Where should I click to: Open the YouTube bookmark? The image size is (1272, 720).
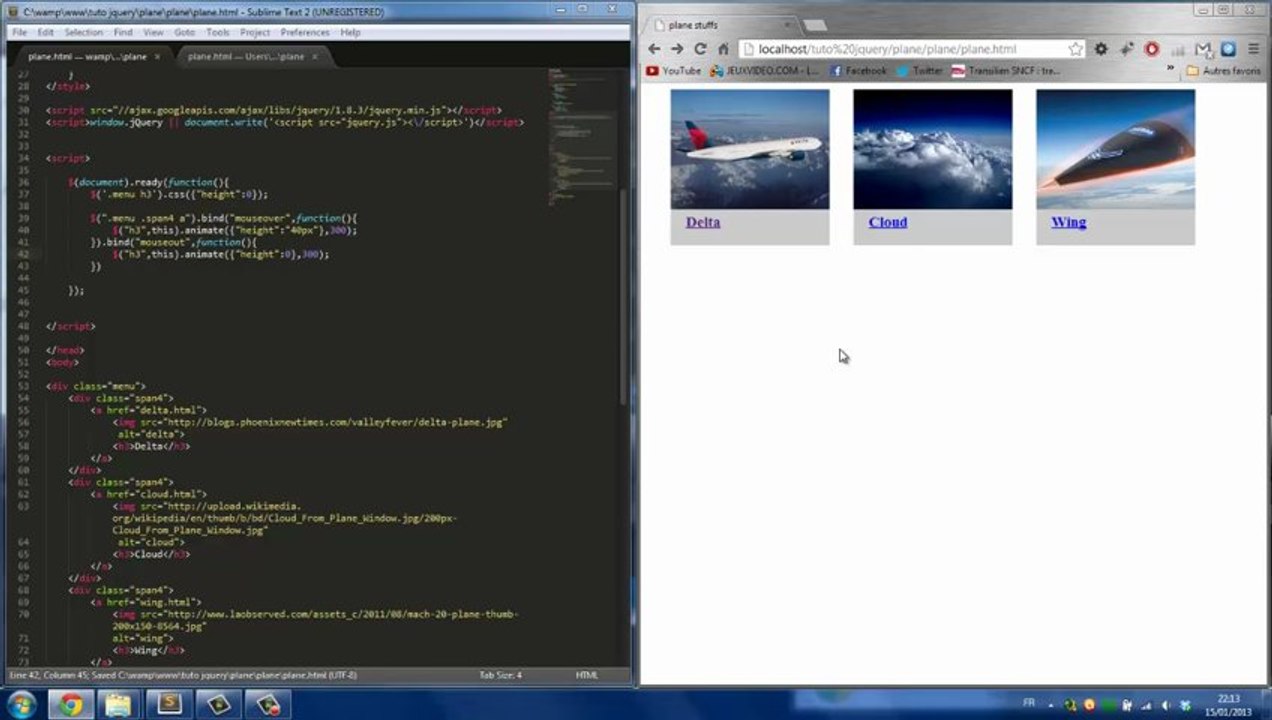[x=673, y=71]
